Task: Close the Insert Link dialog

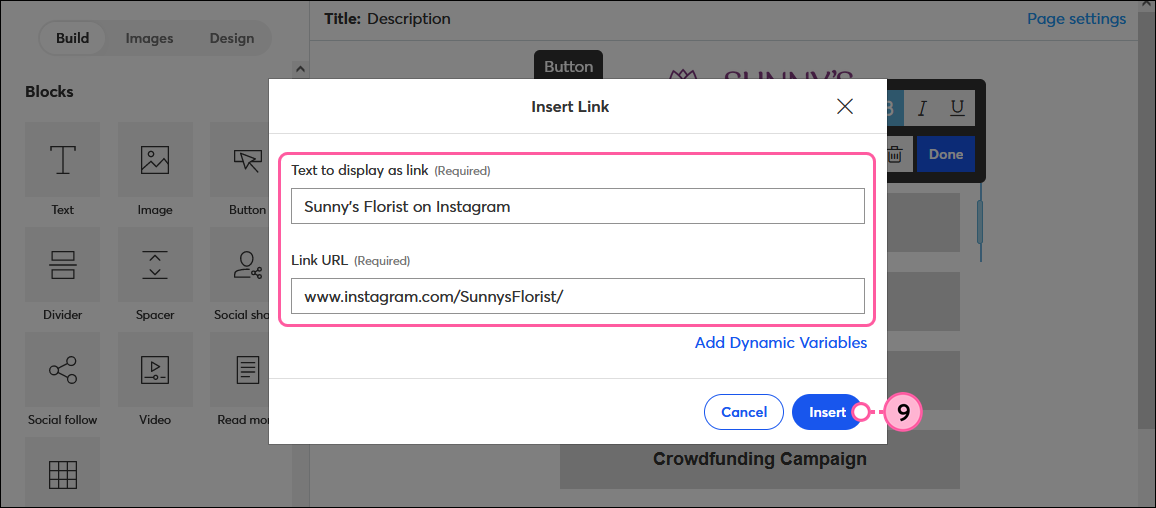Action: pos(845,106)
